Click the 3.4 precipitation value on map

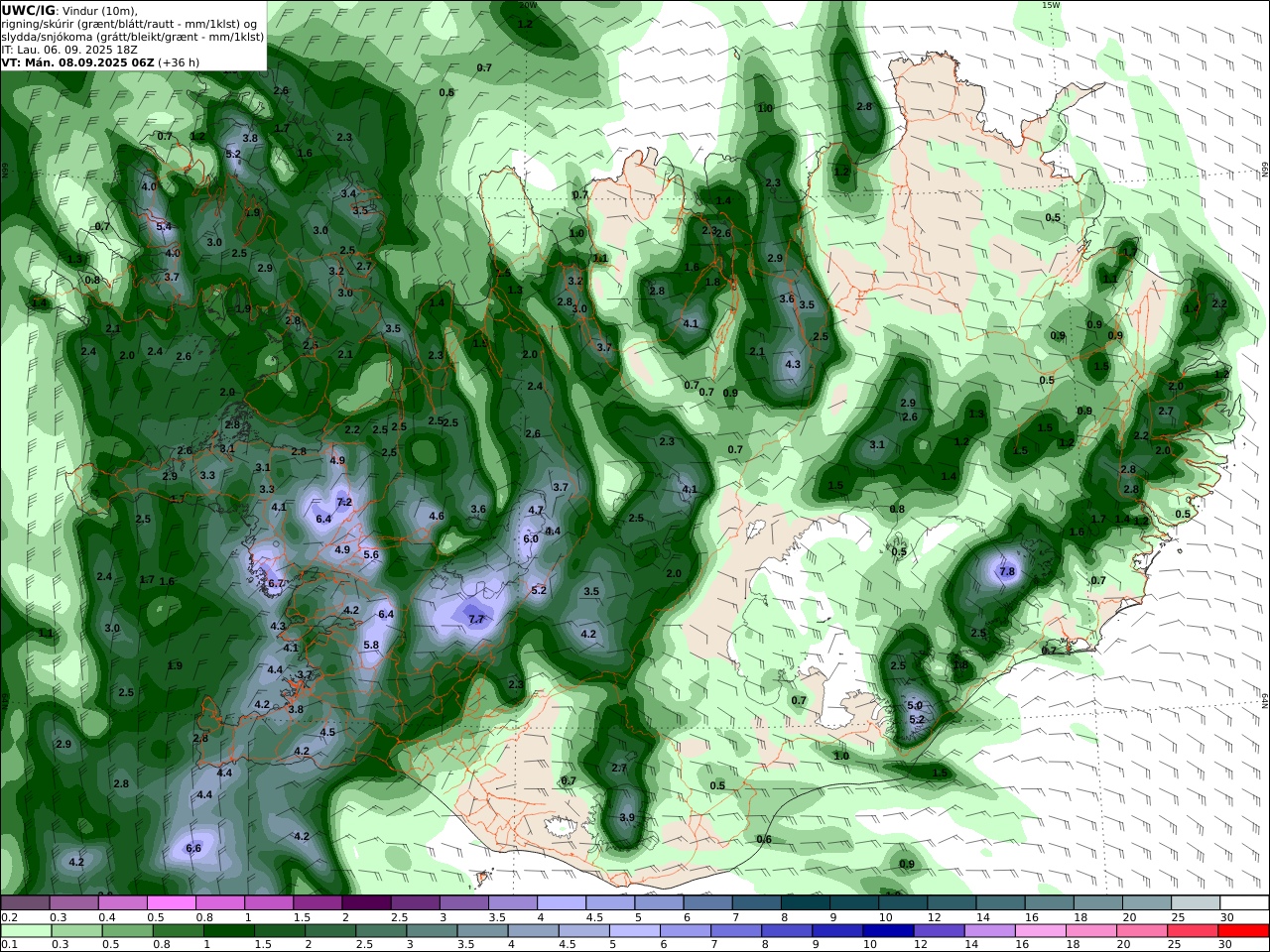[x=348, y=193]
